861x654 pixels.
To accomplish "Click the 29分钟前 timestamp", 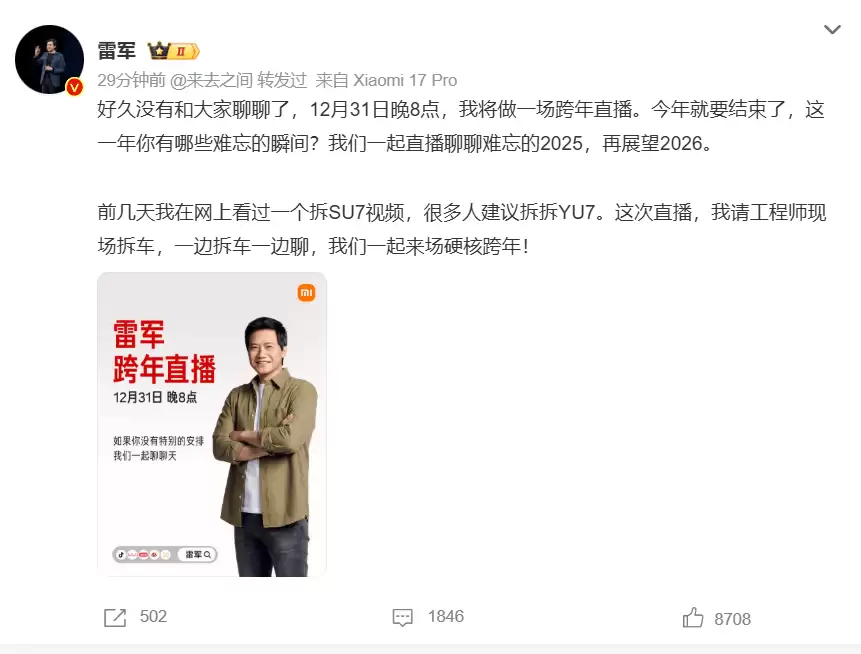I will click(131, 80).
